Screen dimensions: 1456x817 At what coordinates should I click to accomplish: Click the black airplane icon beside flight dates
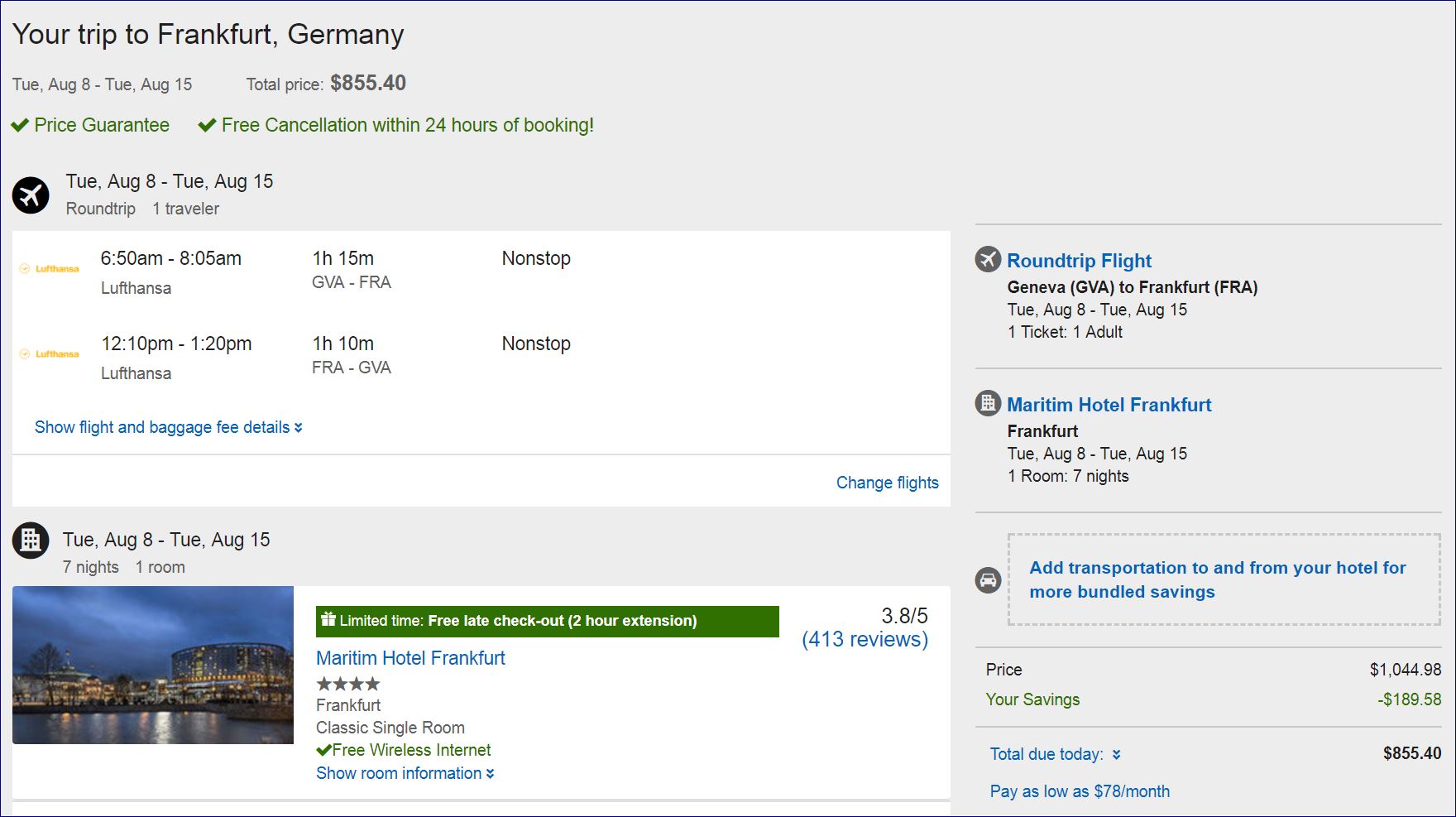(x=31, y=195)
